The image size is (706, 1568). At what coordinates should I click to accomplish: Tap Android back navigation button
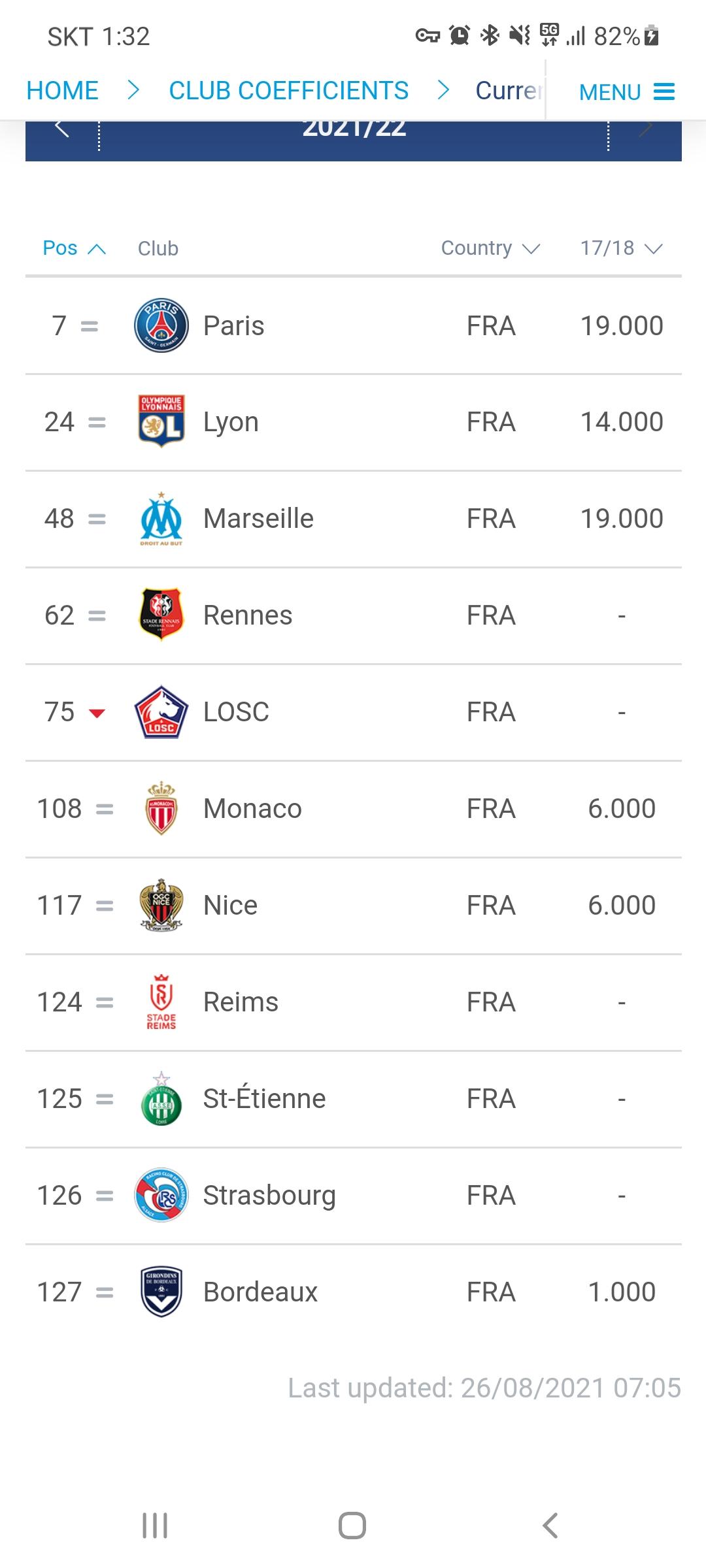tap(550, 1526)
